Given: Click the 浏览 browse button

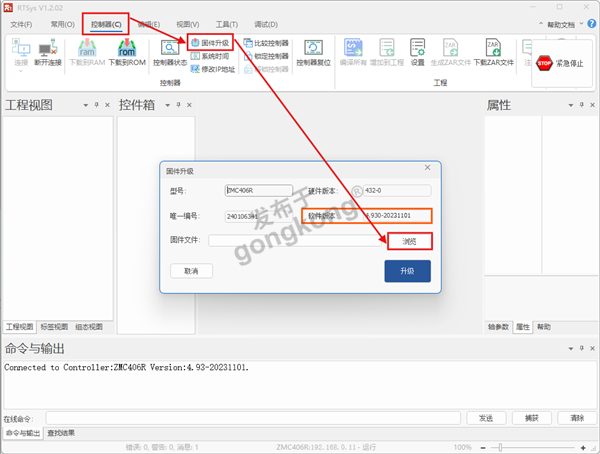Looking at the screenshot, I should [409, 242].
